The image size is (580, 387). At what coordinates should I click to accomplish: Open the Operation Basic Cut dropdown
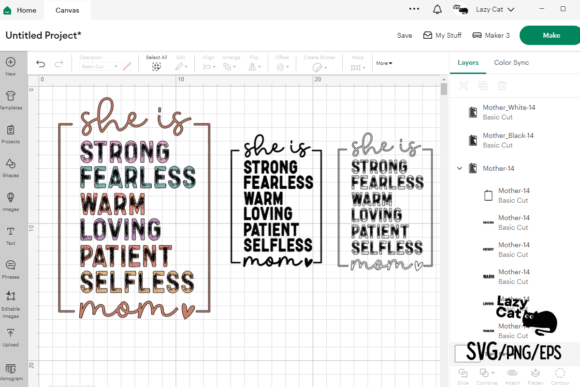tap(99, 67)
